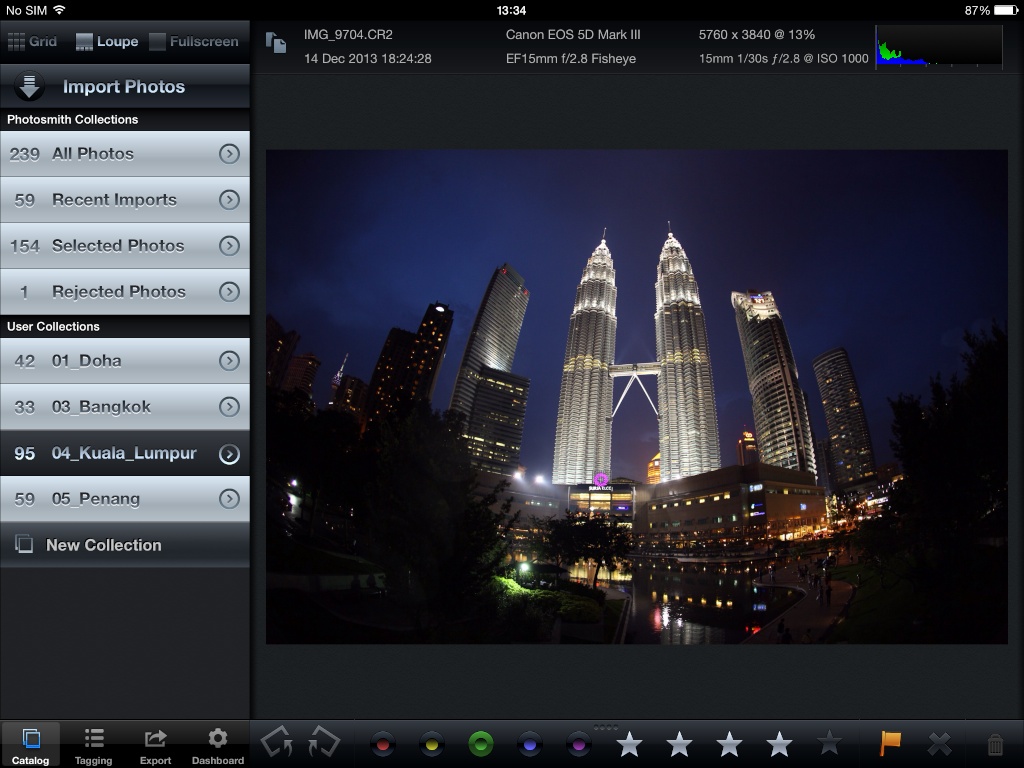Tap the Photosmith Collections header
1024x768 pixels.
tap(72, 120)
